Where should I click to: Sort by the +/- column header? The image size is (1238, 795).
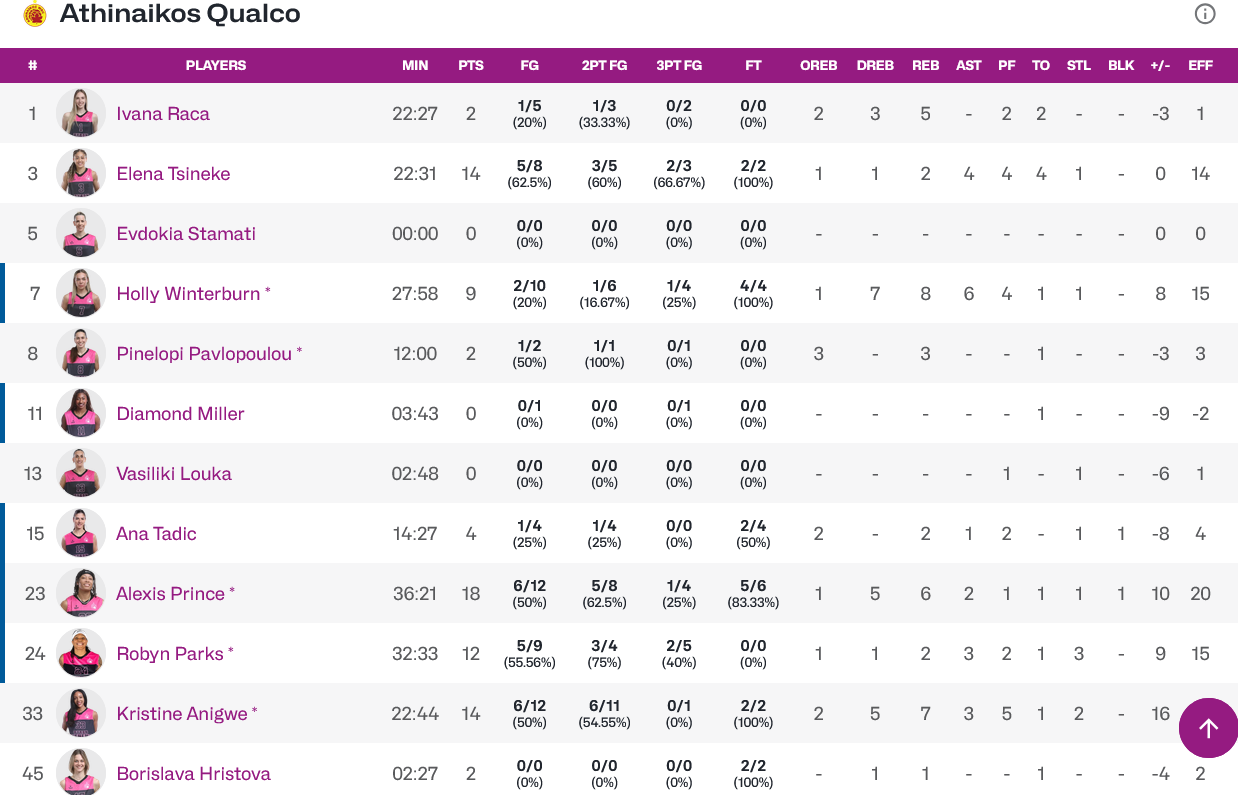1160,65
